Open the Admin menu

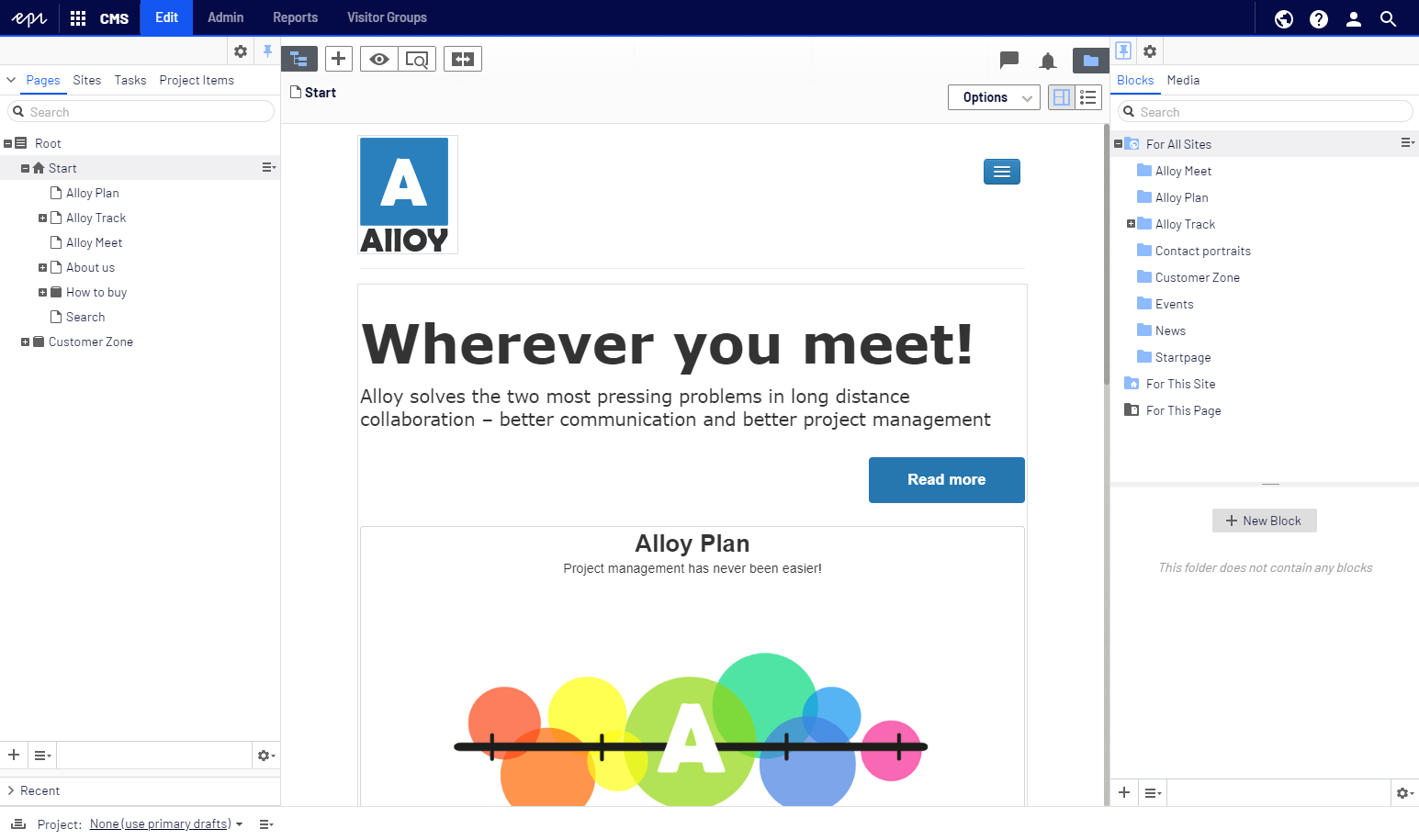[x=226, y=17]
